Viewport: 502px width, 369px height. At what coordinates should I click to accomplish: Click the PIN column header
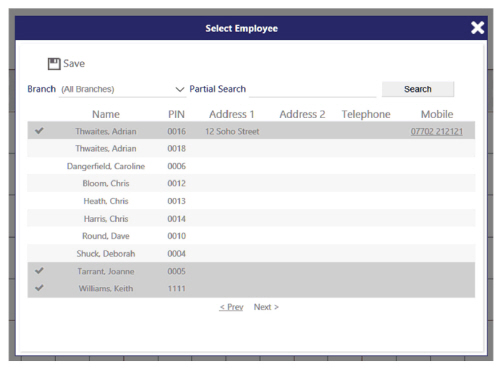pos(176,114)
